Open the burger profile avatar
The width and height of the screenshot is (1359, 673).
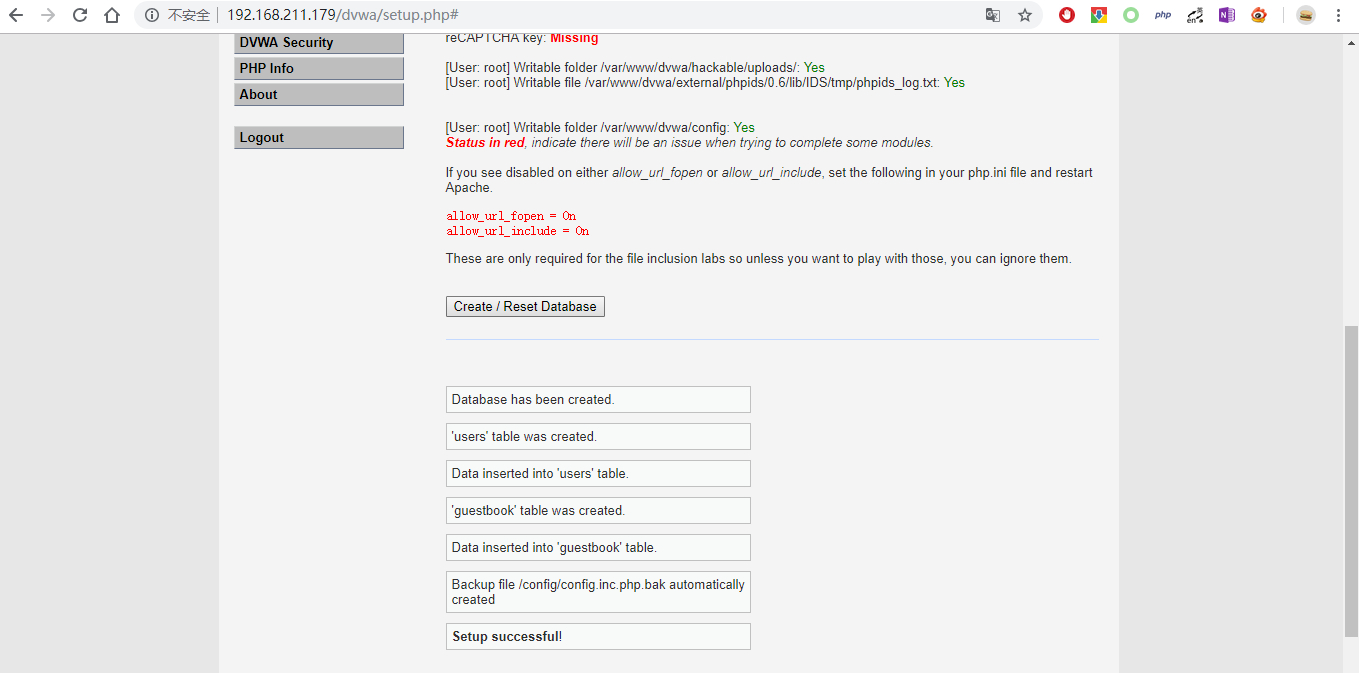1306,15
